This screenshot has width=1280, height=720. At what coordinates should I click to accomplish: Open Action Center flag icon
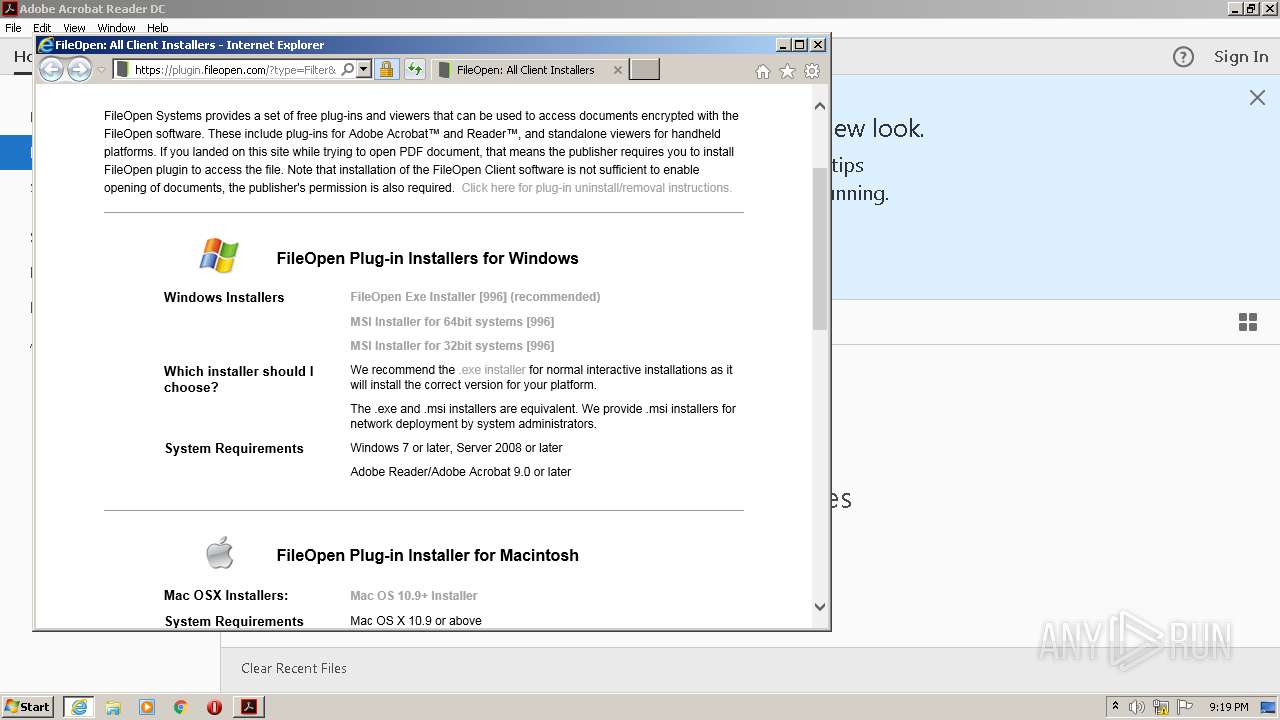click(x=1184, y=707)
